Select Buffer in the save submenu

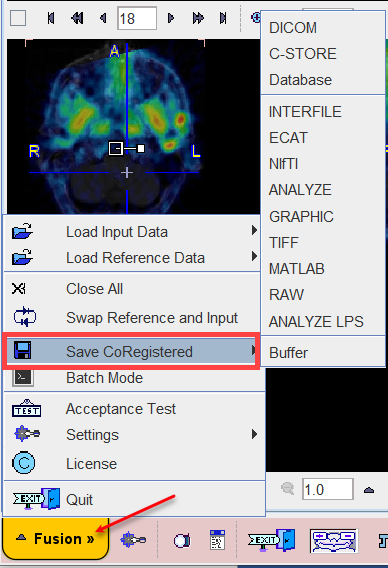point(288,353)
